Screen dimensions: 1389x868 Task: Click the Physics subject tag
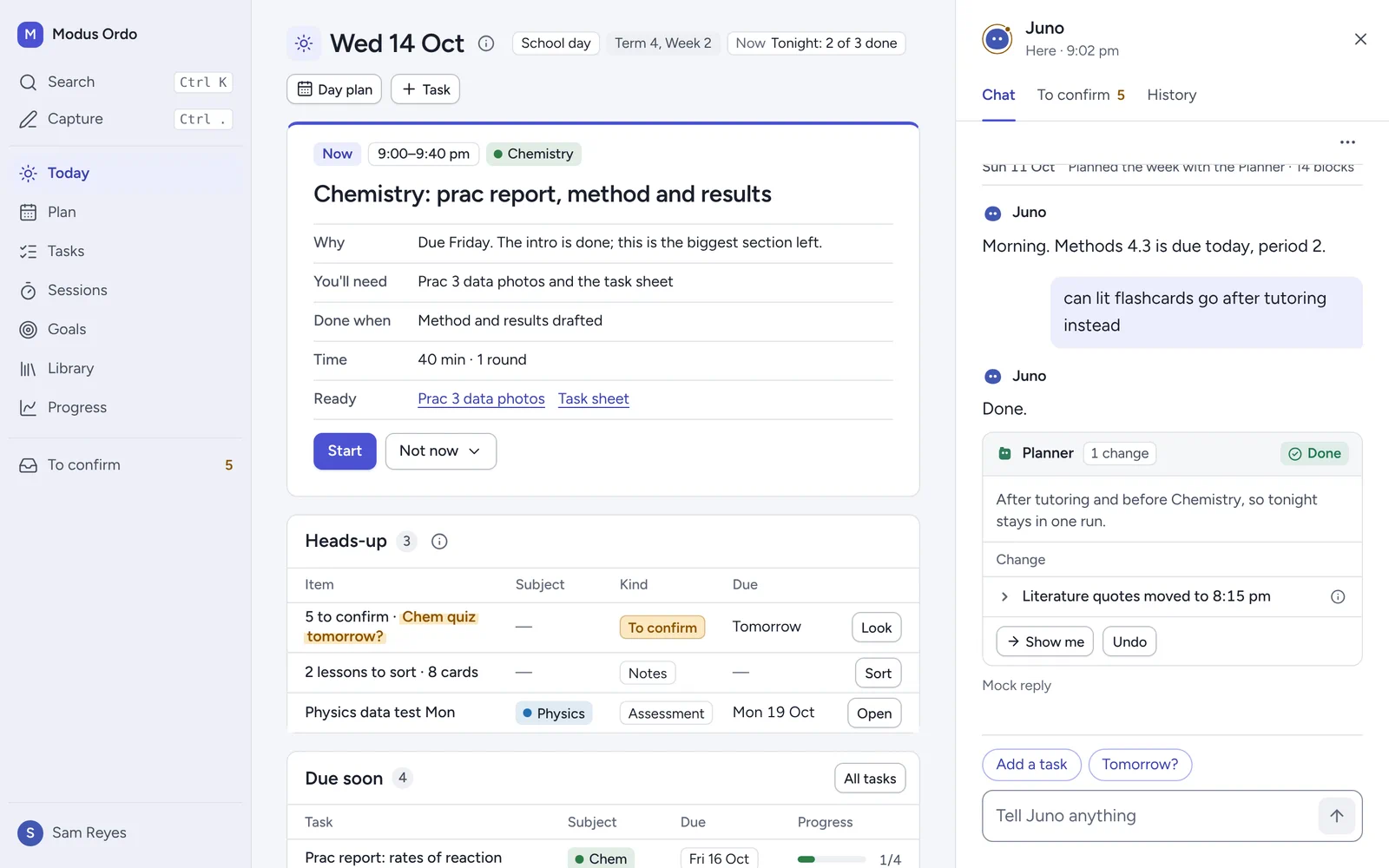[554, 713]
